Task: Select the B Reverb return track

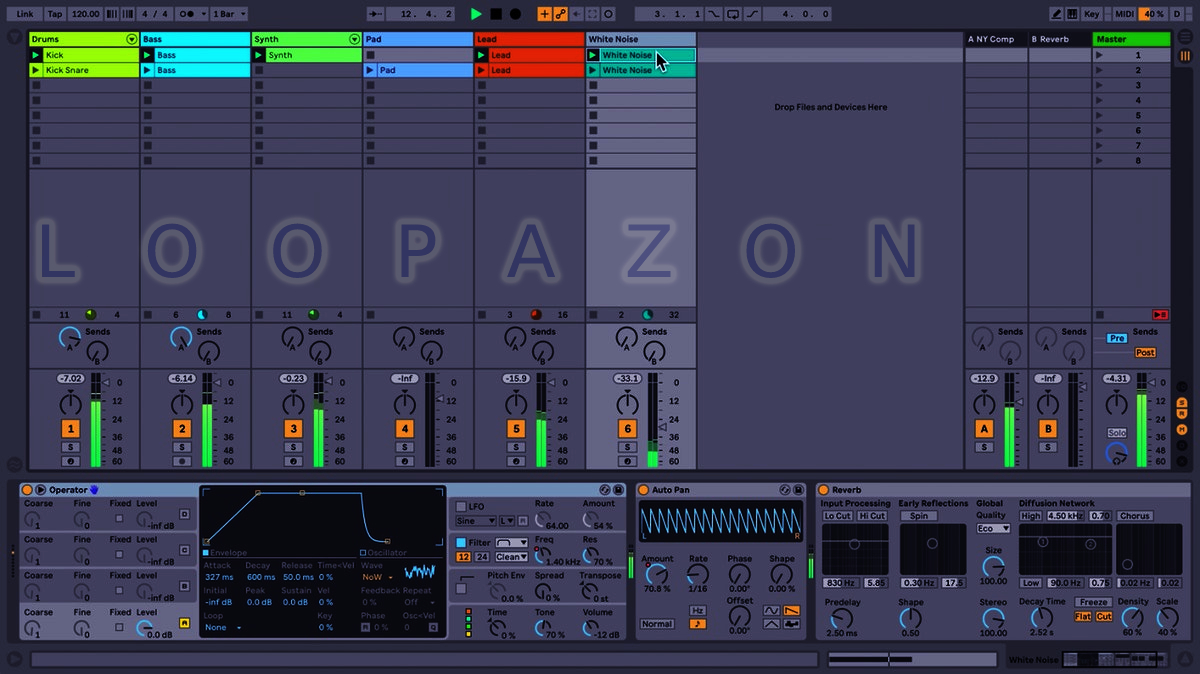Action: click(x=1059, y=39)
